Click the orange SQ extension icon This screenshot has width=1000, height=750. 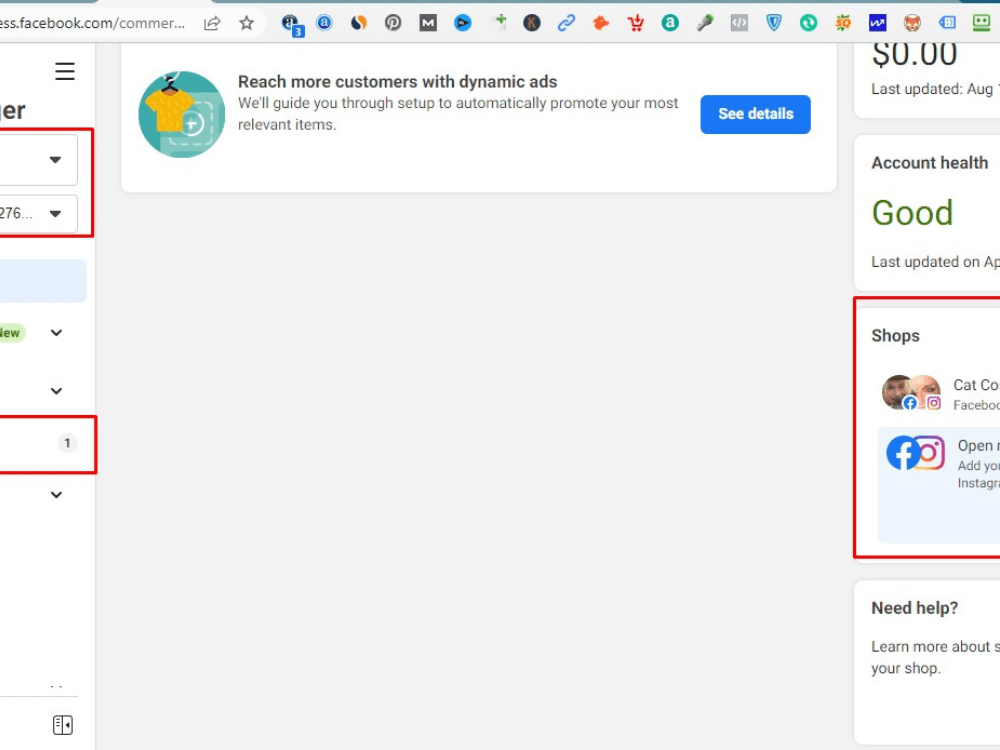[x=843, y=23]
